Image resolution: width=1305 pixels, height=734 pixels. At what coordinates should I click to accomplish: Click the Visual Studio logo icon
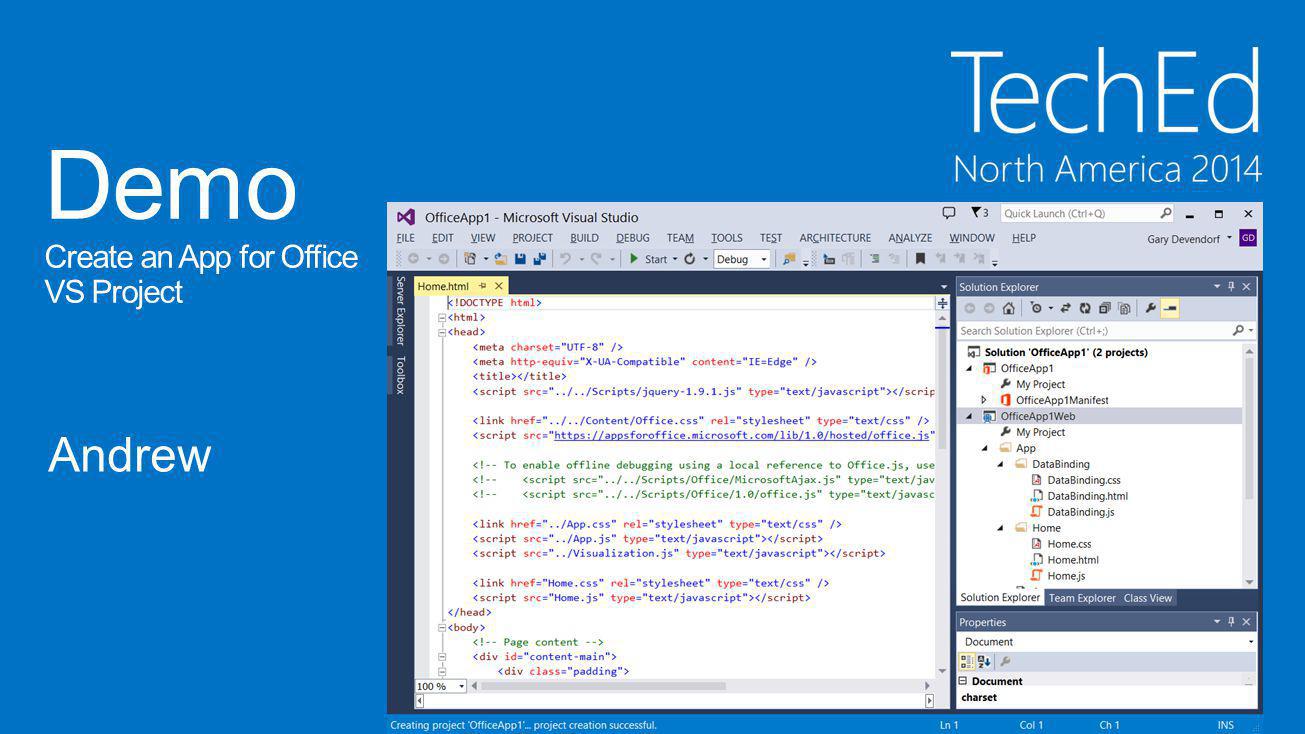(x=405, y=216)
